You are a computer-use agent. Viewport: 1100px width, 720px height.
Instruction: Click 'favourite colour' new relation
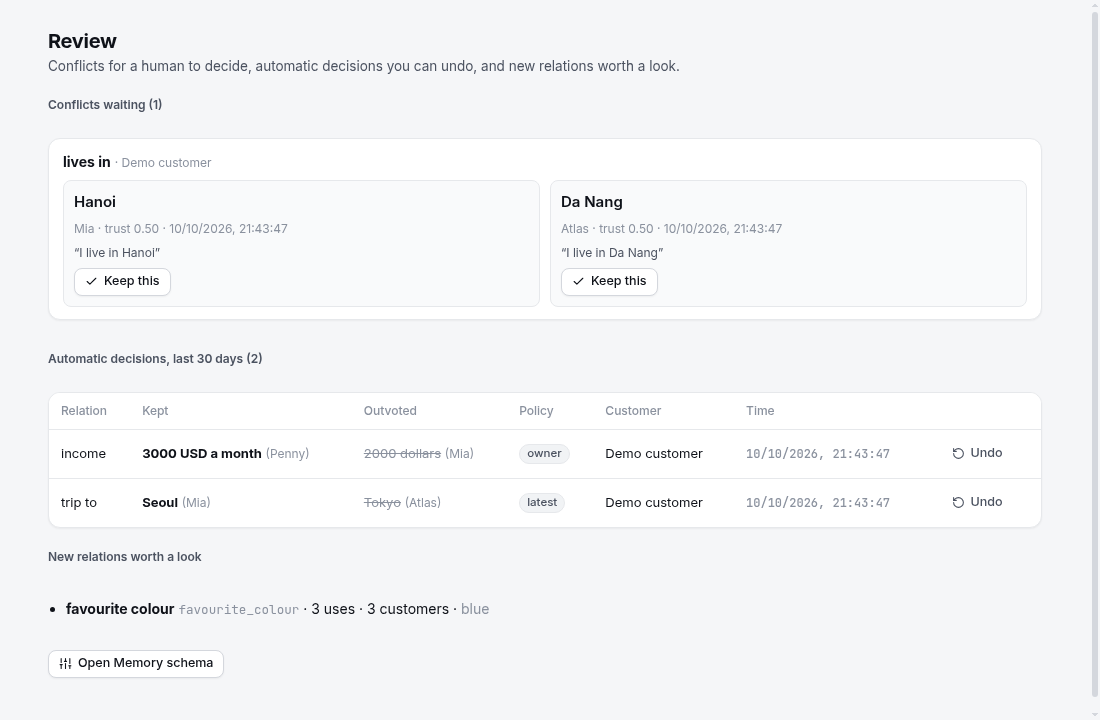point(120,609)
